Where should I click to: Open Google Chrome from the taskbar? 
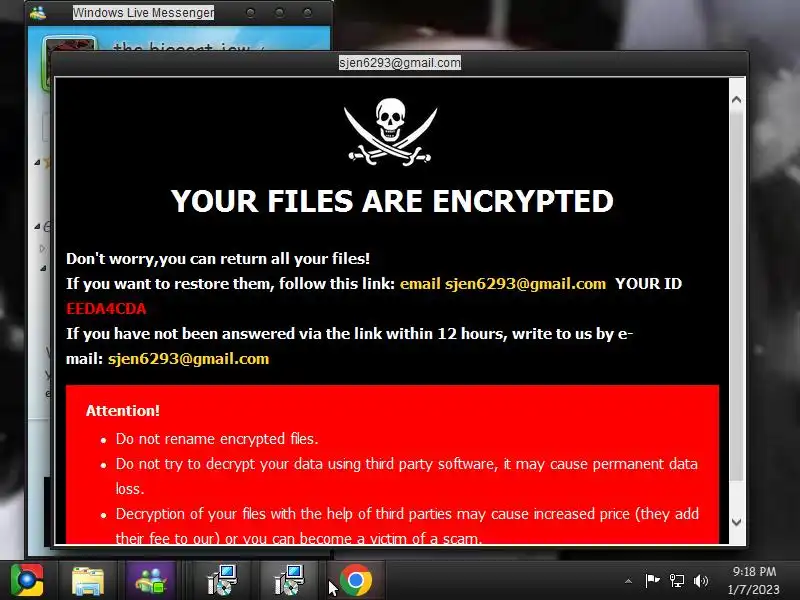point(356,581)
